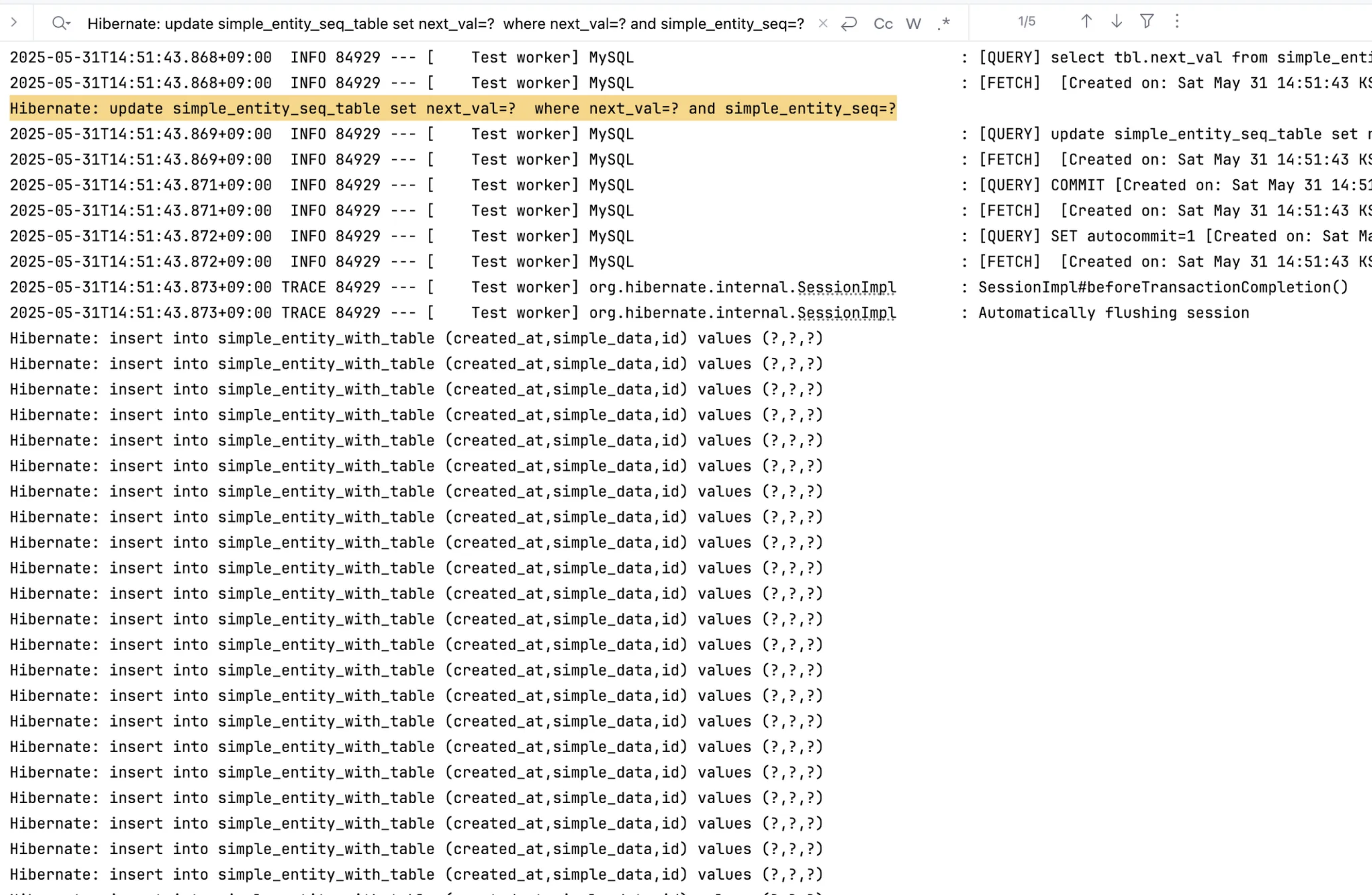Toggle Match Case (Cc) option
Viewport: 1372px width, 895px height.
883,23
